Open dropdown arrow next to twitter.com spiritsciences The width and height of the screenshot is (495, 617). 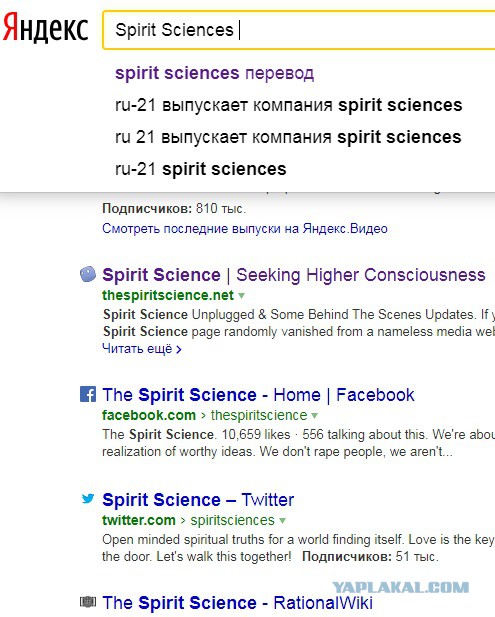tap(282, 521)
